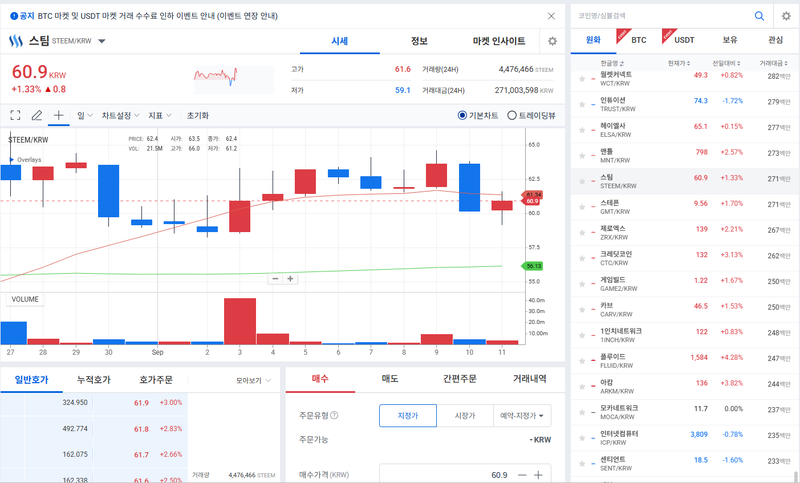The width and height of the screenshot is (800, 483).
Task: Select the 매수 buy tab
Action: 320,379
